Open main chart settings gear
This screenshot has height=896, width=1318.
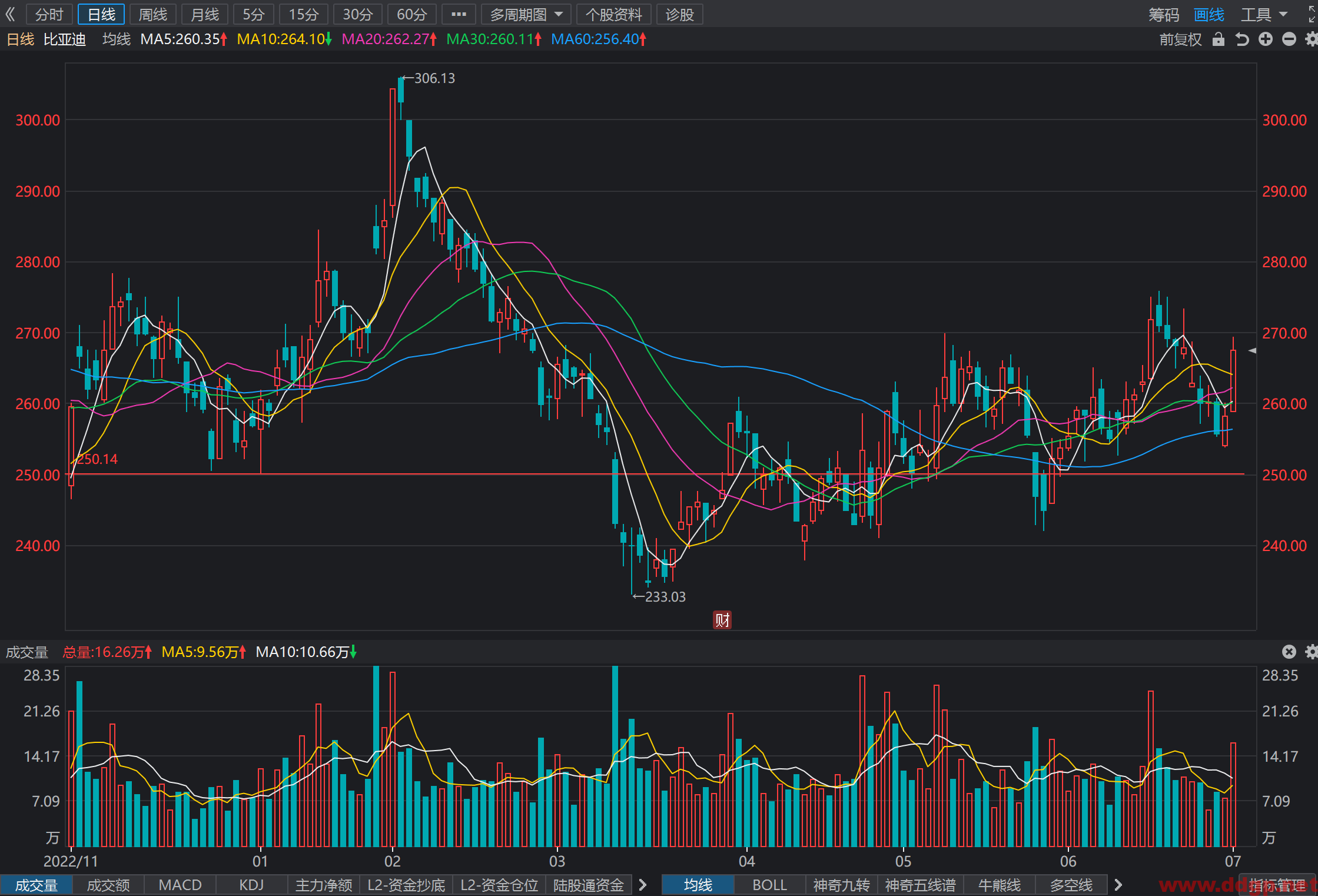tap(1312, 39)
